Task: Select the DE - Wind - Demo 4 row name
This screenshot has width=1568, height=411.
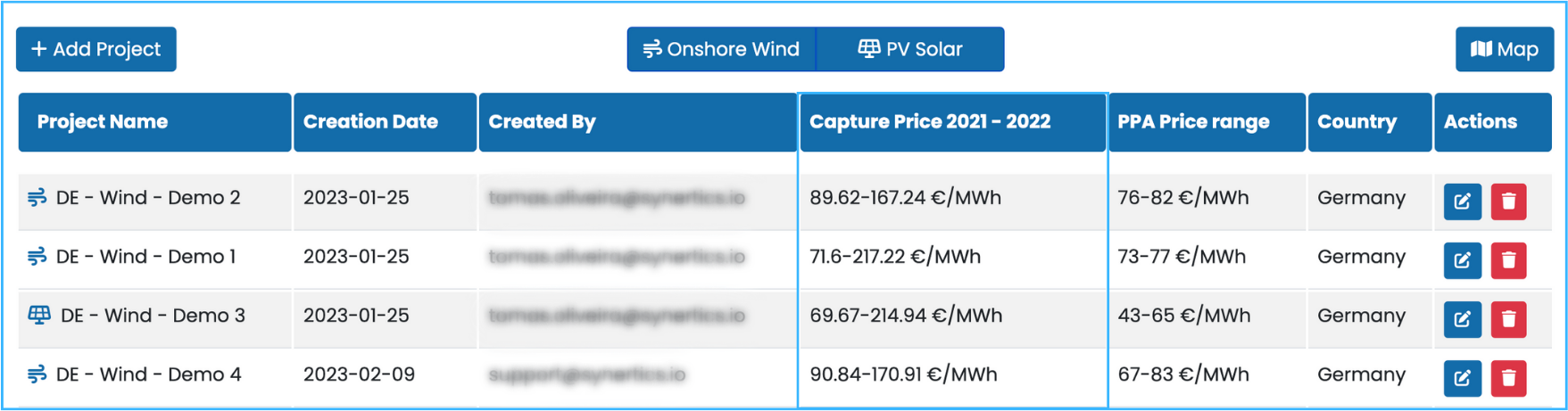Action: 148,374
